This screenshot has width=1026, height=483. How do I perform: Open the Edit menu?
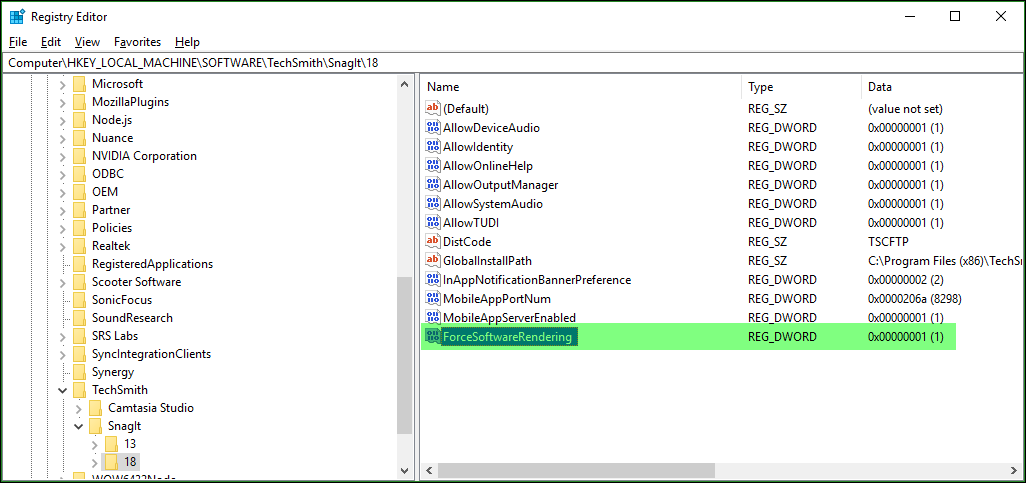pos(51,42)
